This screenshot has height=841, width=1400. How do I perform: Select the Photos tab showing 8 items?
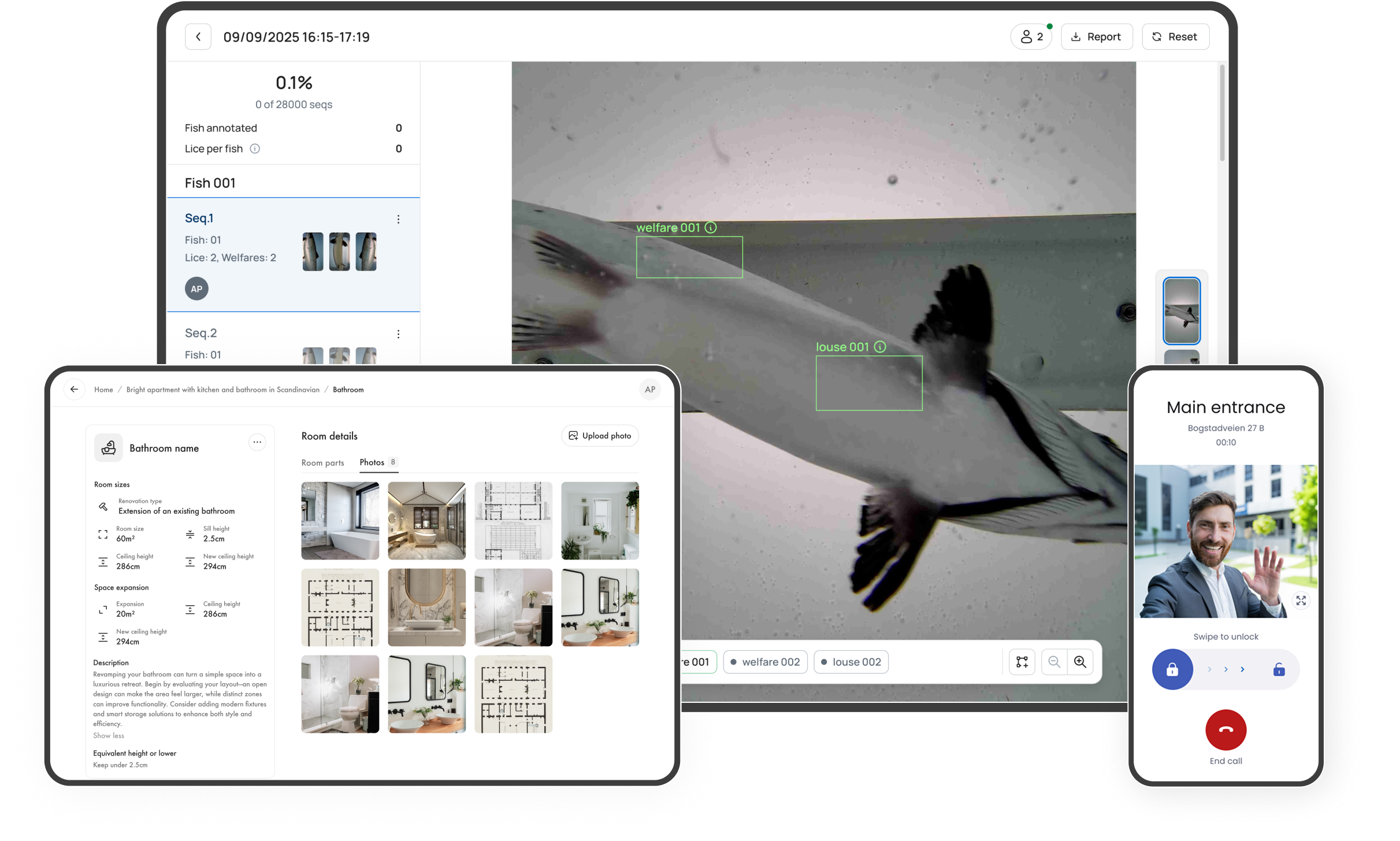click(x=373, y=462)
